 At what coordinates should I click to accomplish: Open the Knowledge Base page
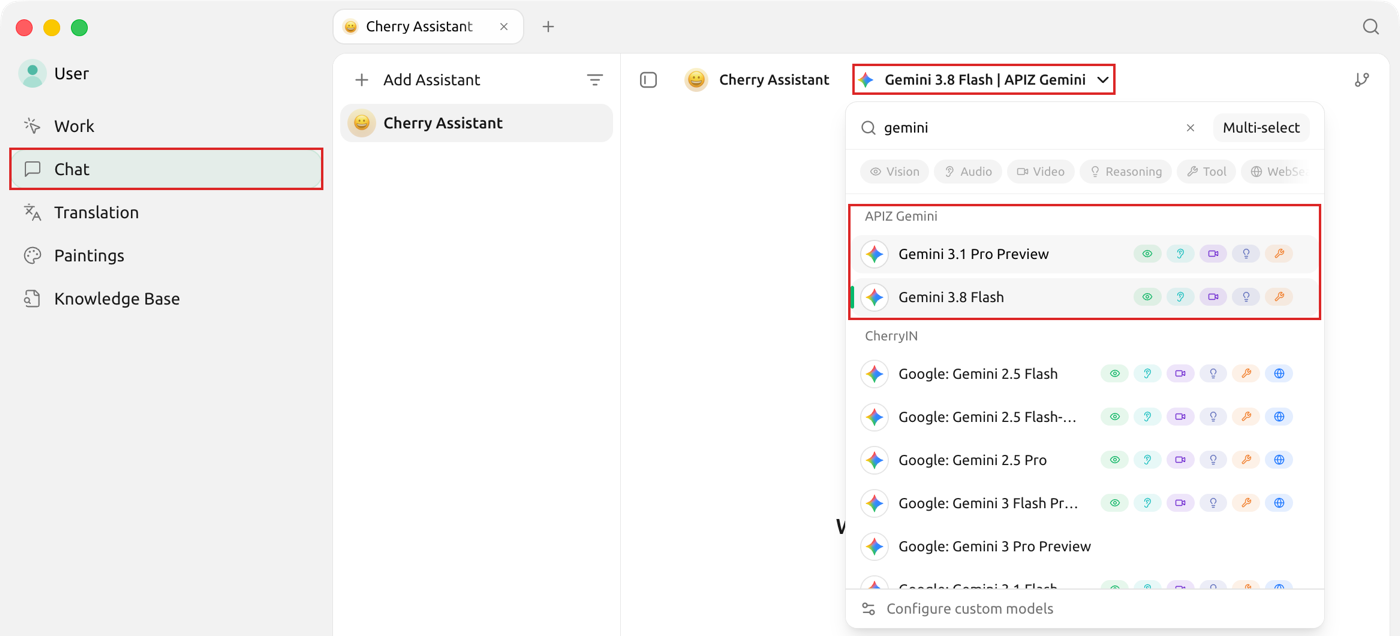(x=166, y=298)
